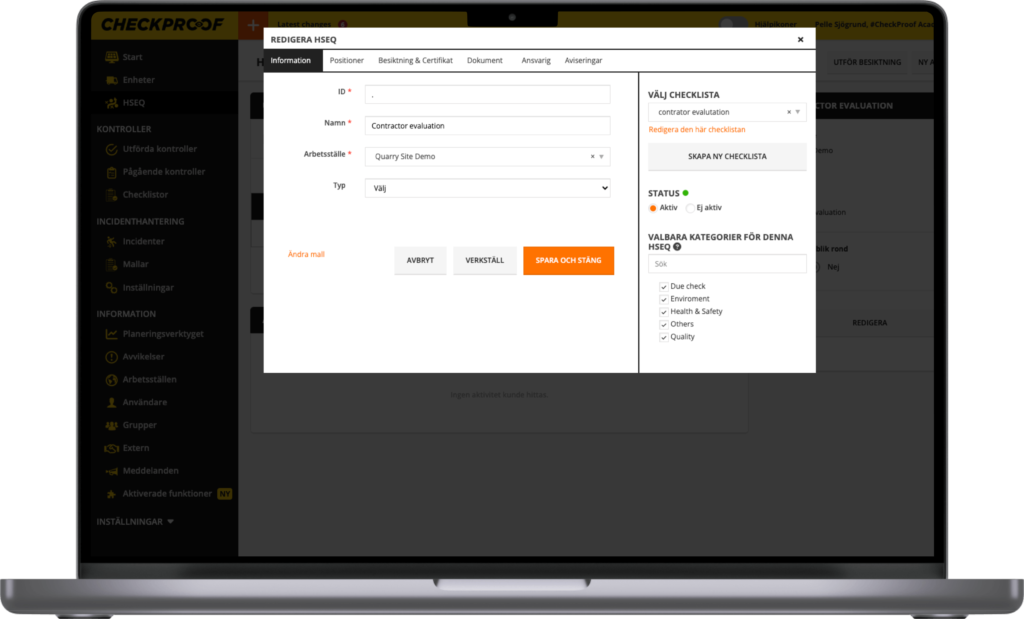
Task: Click the help icon beside Valbara kategorier
Action: 677,247
